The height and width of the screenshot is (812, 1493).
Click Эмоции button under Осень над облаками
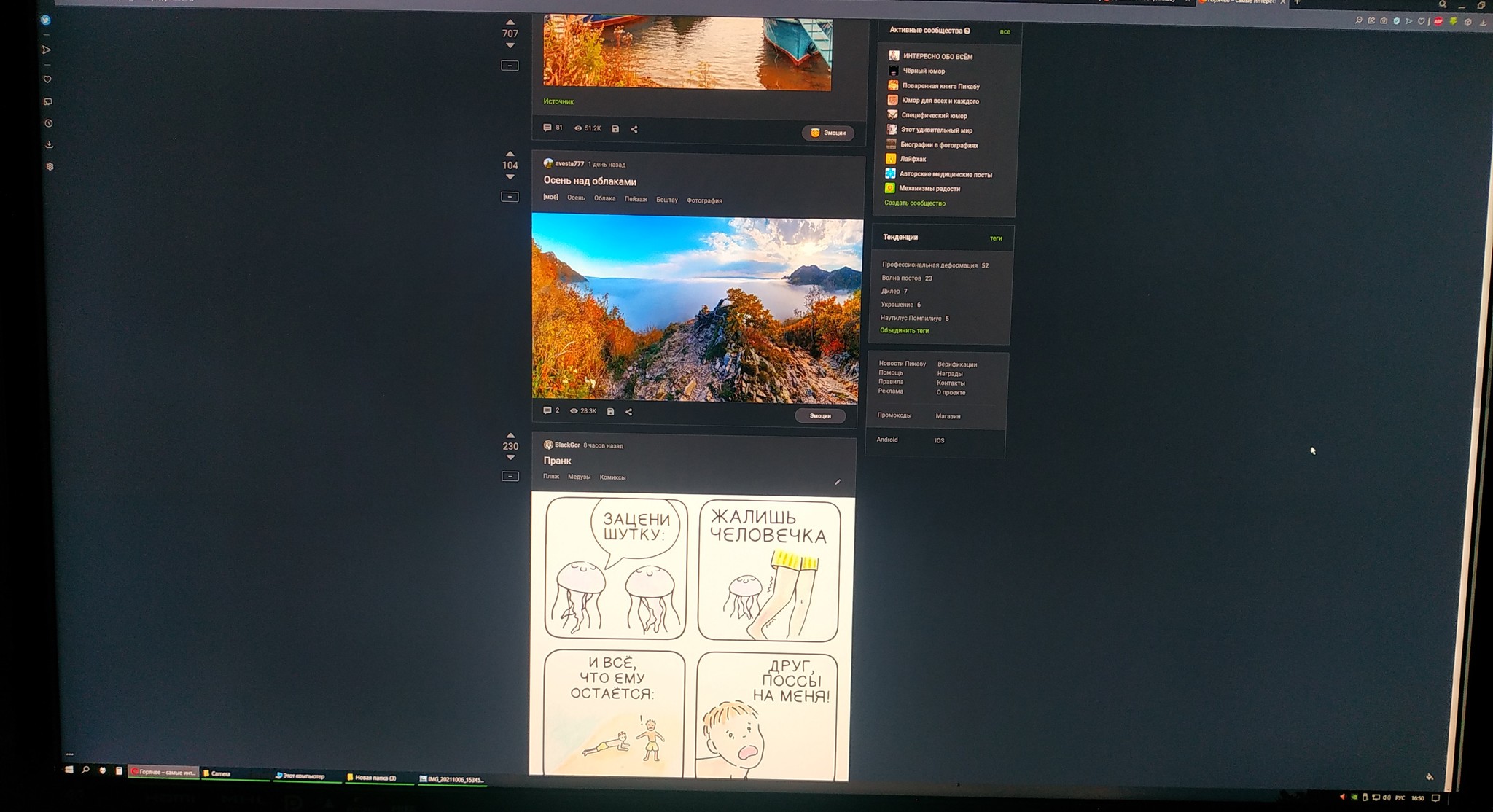pos(820,416)
